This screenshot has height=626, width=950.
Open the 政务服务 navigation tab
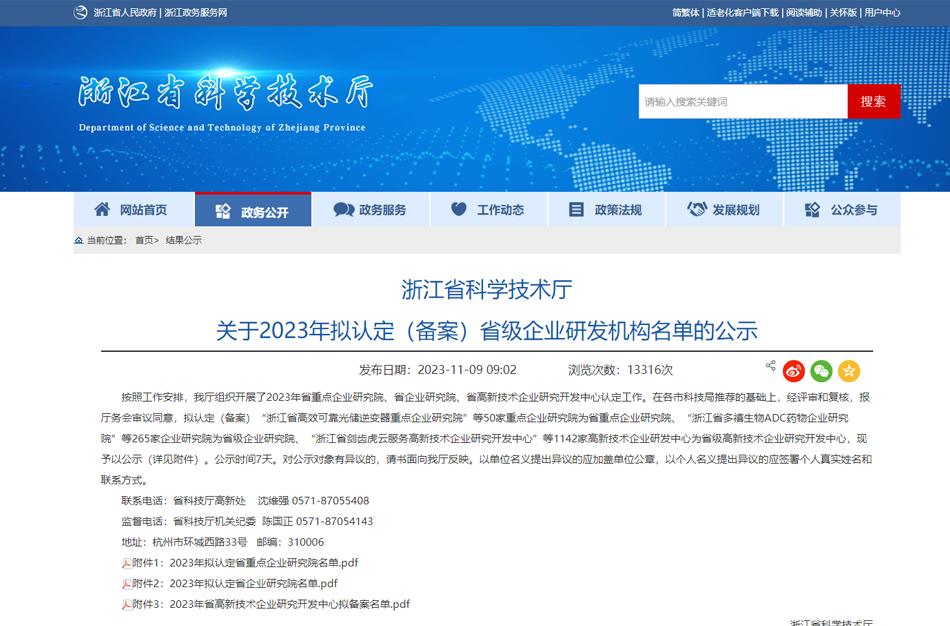pos(370,210)
